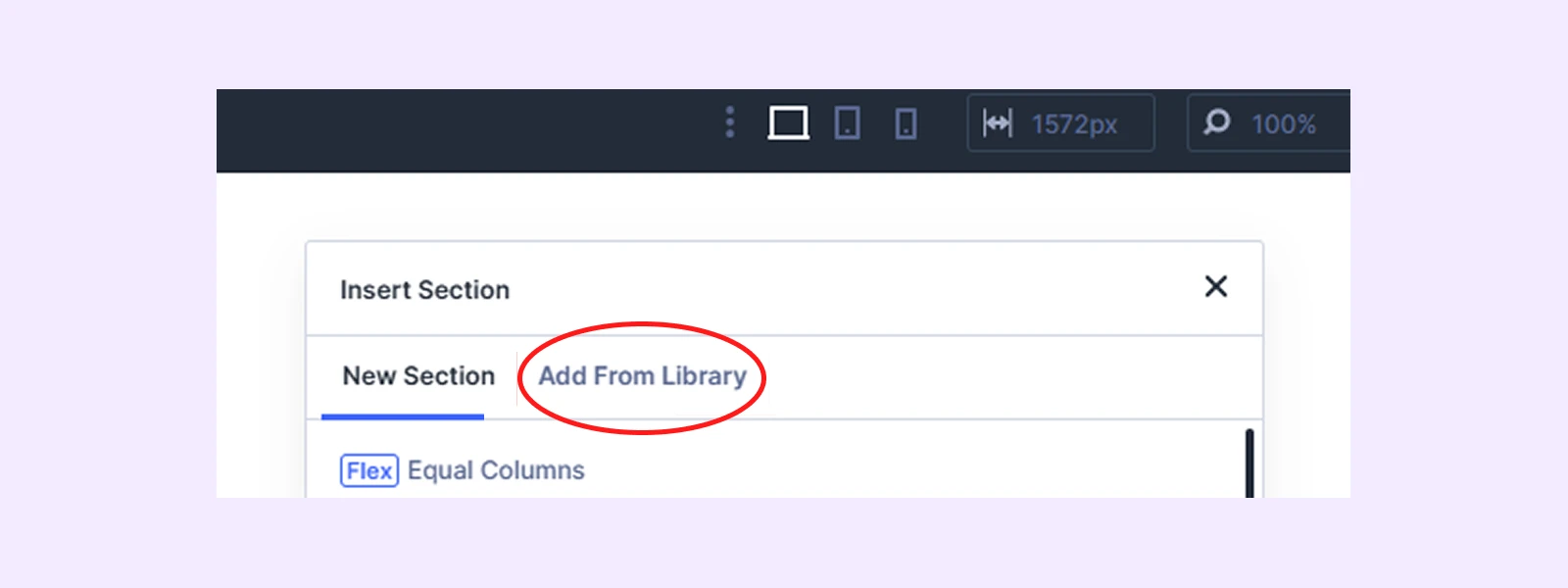Click the viewport width arrows icon
The width and height of the screenshot is (1568, 588).
[998, 123]
